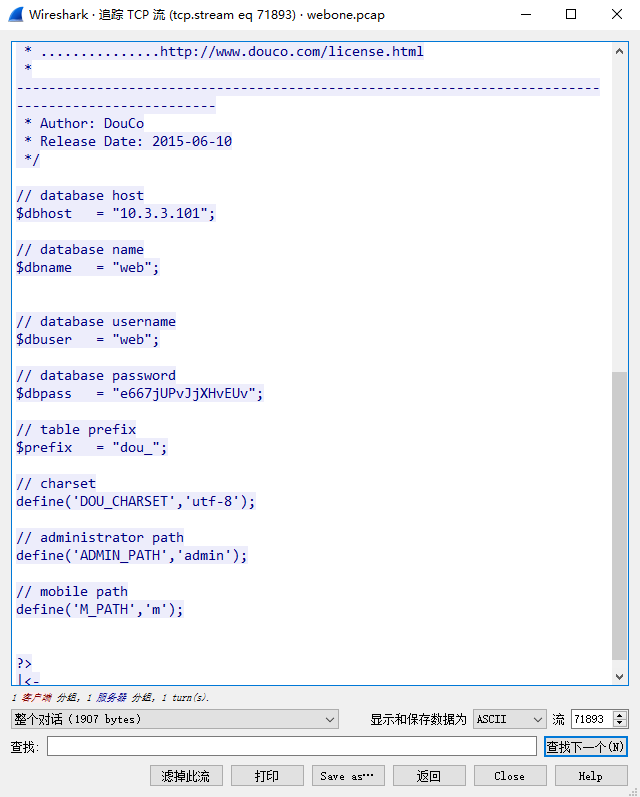Minimize the Wireshark stream window

(526, 14)
